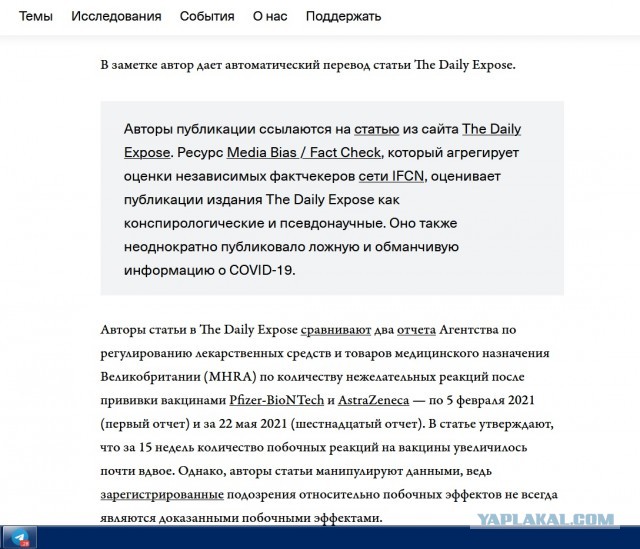Open the О нас page
640x549 pixels.
click(x=270, y=16)
